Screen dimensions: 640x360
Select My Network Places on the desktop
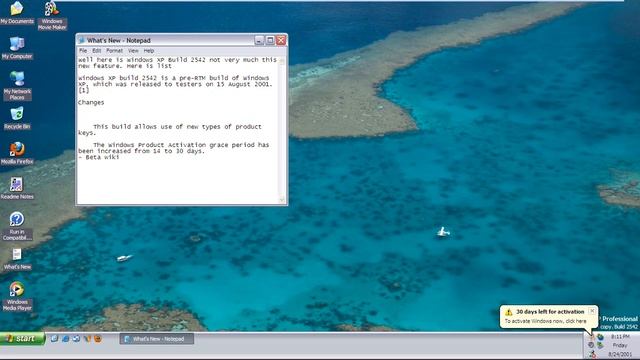tap(17, 86)
